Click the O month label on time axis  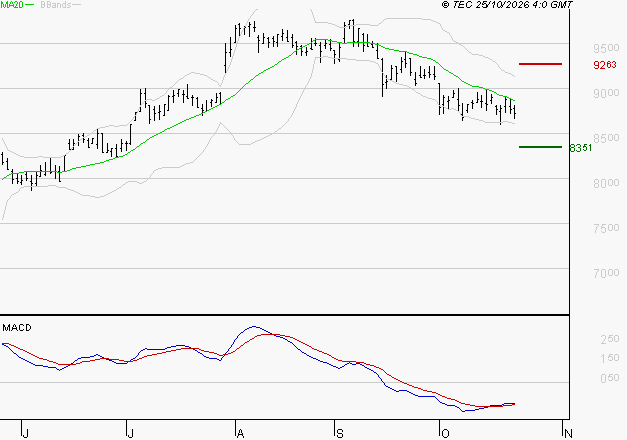(445, 434)
